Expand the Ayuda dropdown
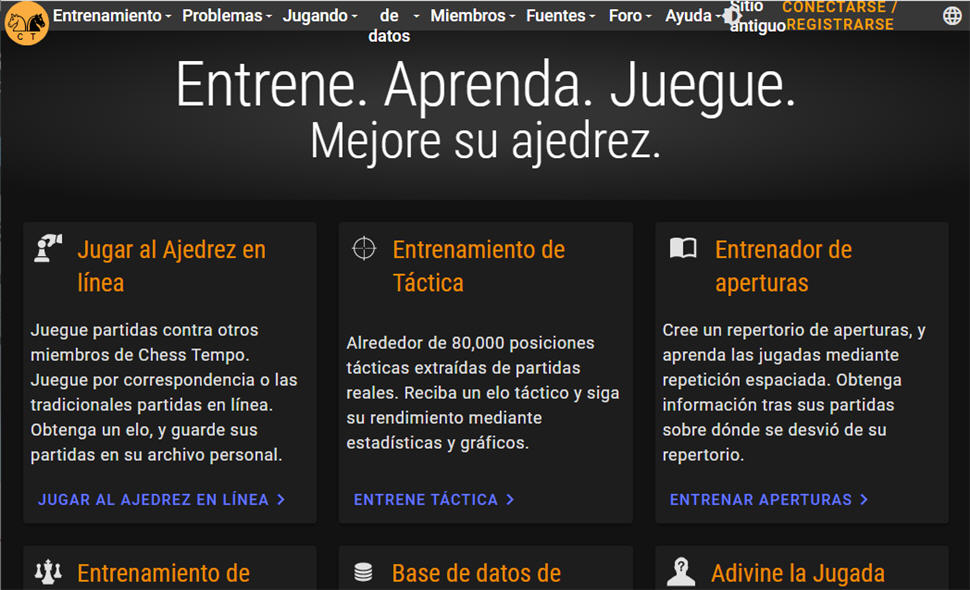Screen dimensions: 970x590 (690, 16)
